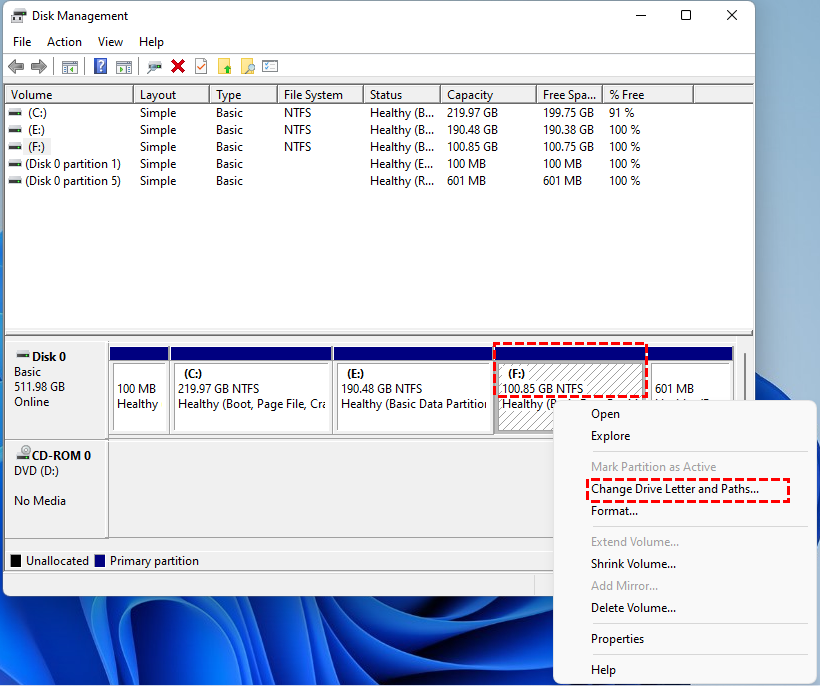
Task: Select Shrink Volume from context menu
Action: [633, 564]
